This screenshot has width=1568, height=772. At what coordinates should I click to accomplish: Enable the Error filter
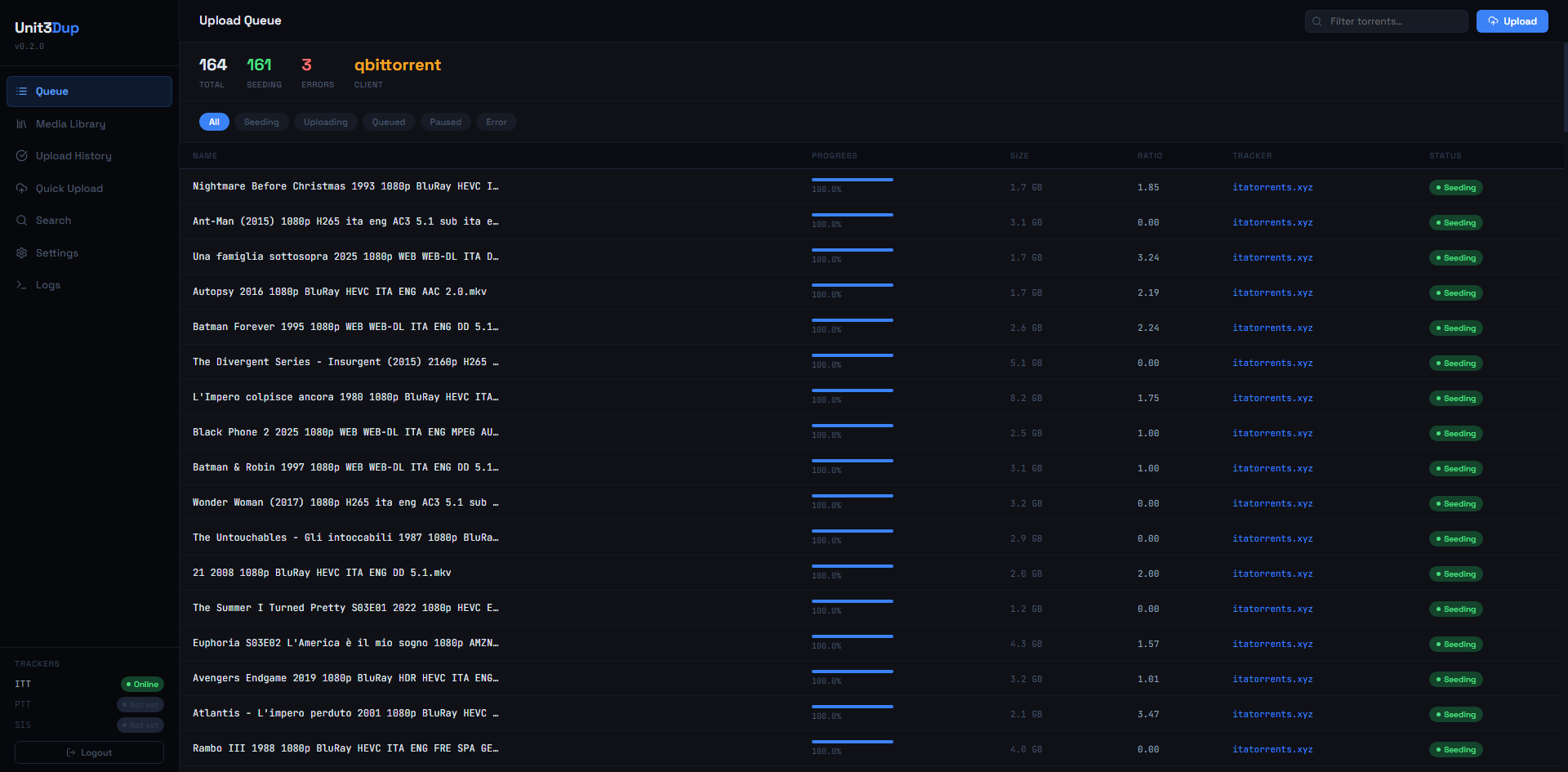[x=496, y=121]
